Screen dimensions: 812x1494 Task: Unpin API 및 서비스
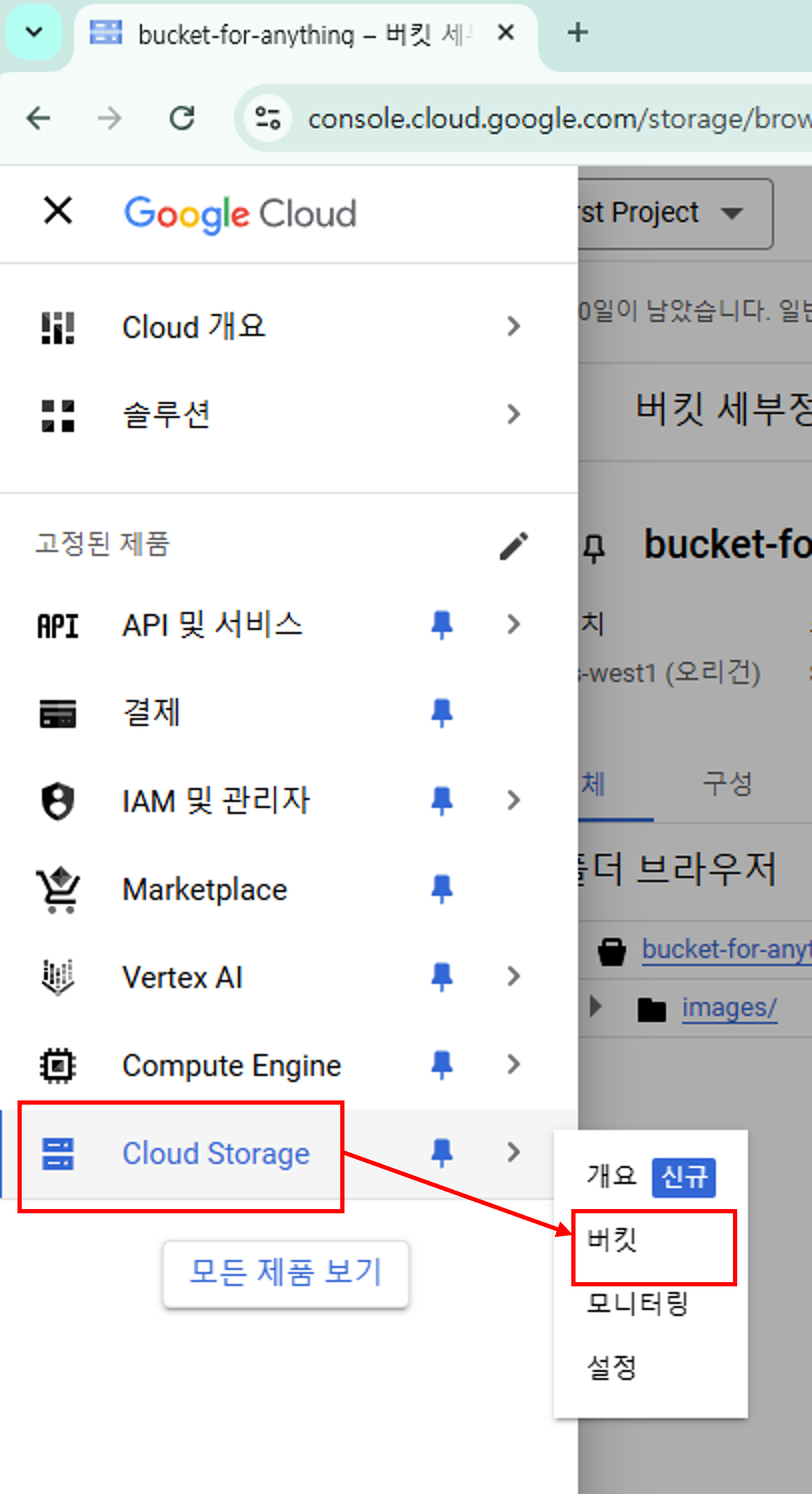click(x=442, y=624)
